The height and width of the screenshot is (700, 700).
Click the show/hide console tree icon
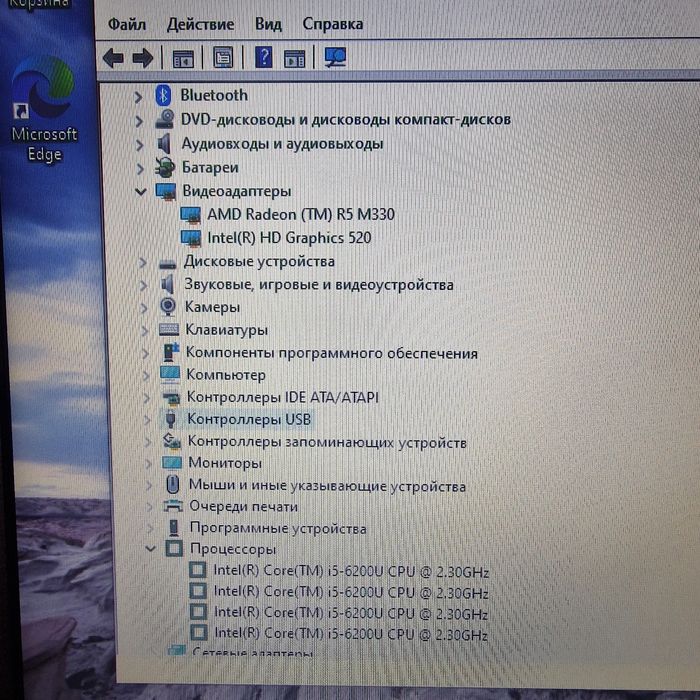coord(183,58)
